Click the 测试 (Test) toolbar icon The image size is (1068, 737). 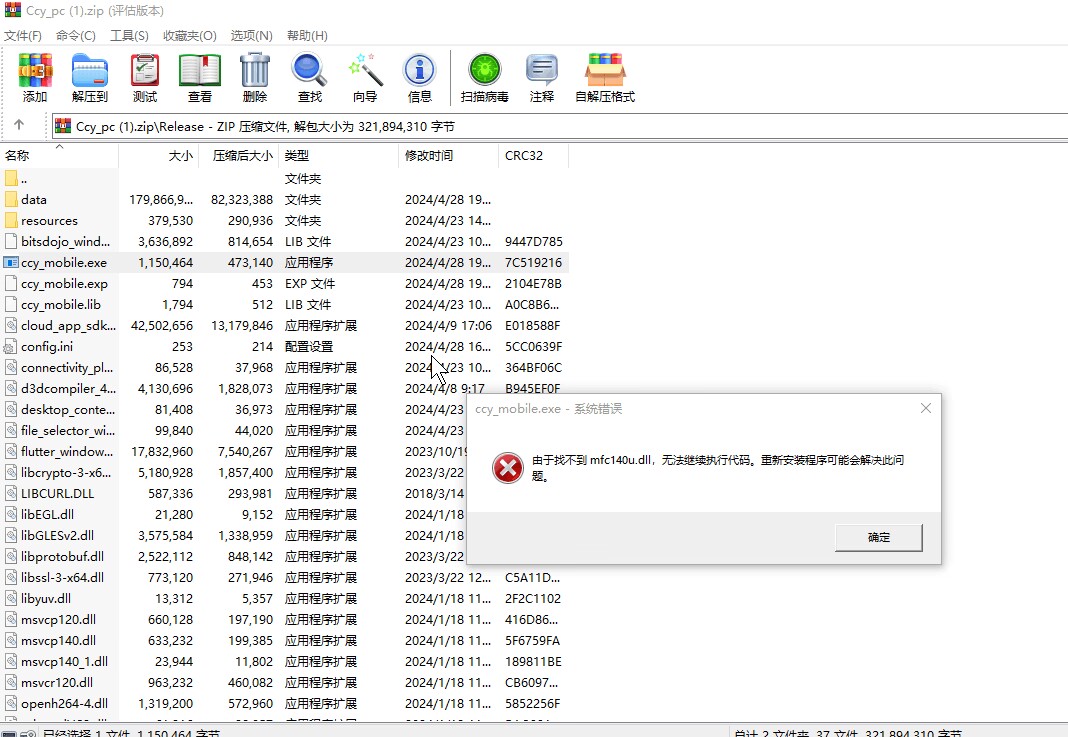coord(145,78)
